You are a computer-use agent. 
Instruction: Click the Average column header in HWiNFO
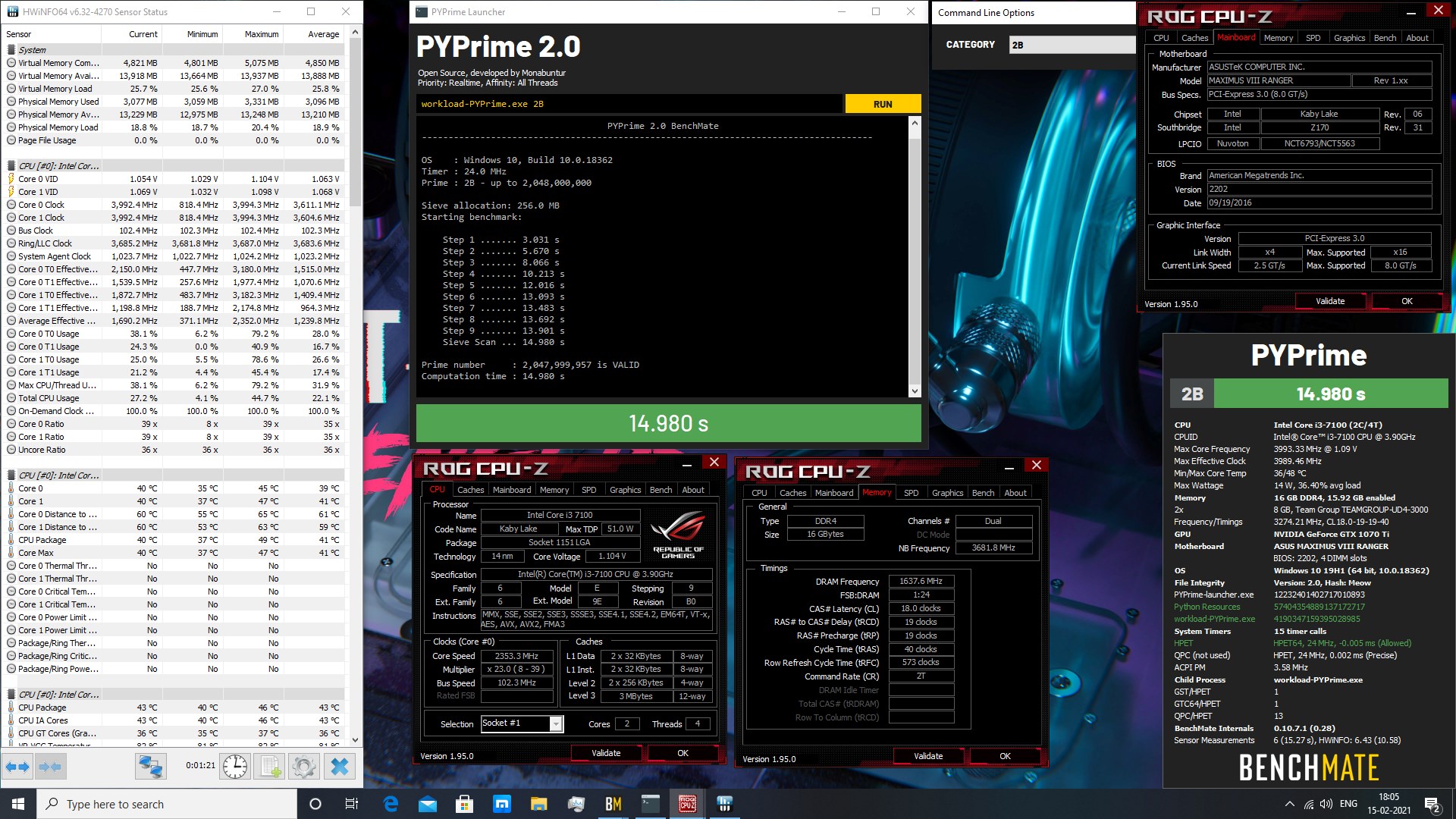click(313, 34)
